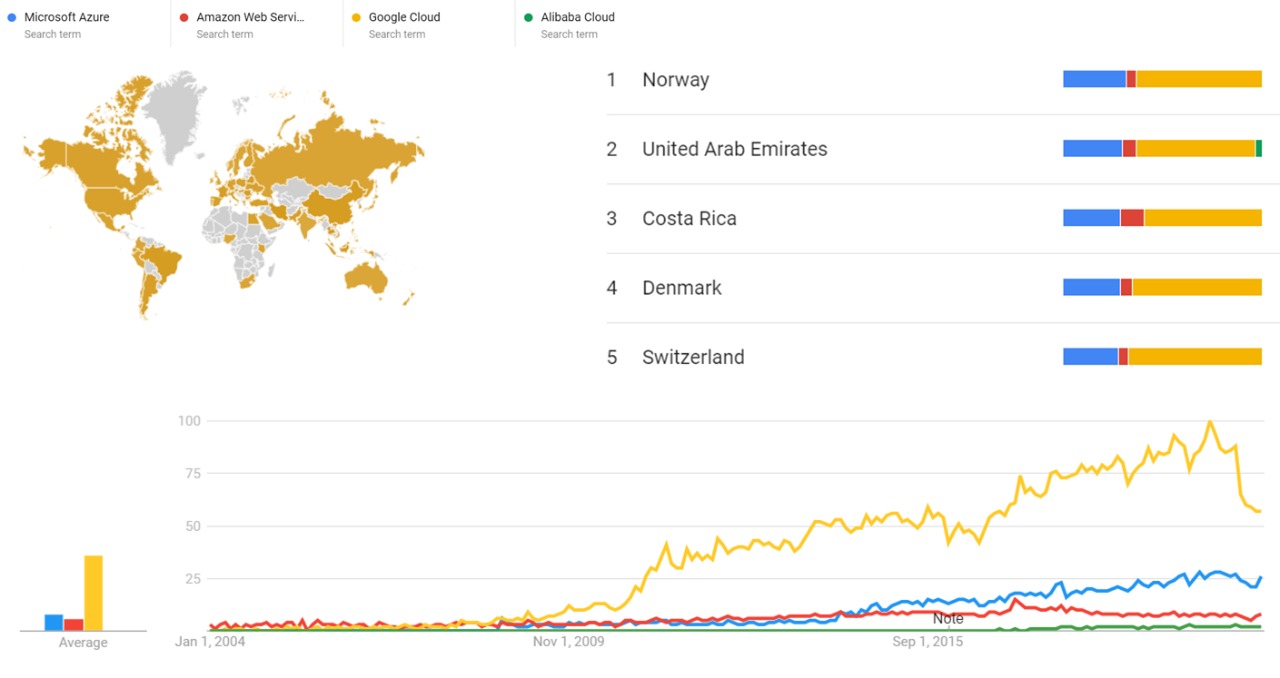Image resolution: width=1280 pixels, height=678 pixels.
Task: Click Norway's yellow Google Cloud bar segment
Action: [1199, 79]
